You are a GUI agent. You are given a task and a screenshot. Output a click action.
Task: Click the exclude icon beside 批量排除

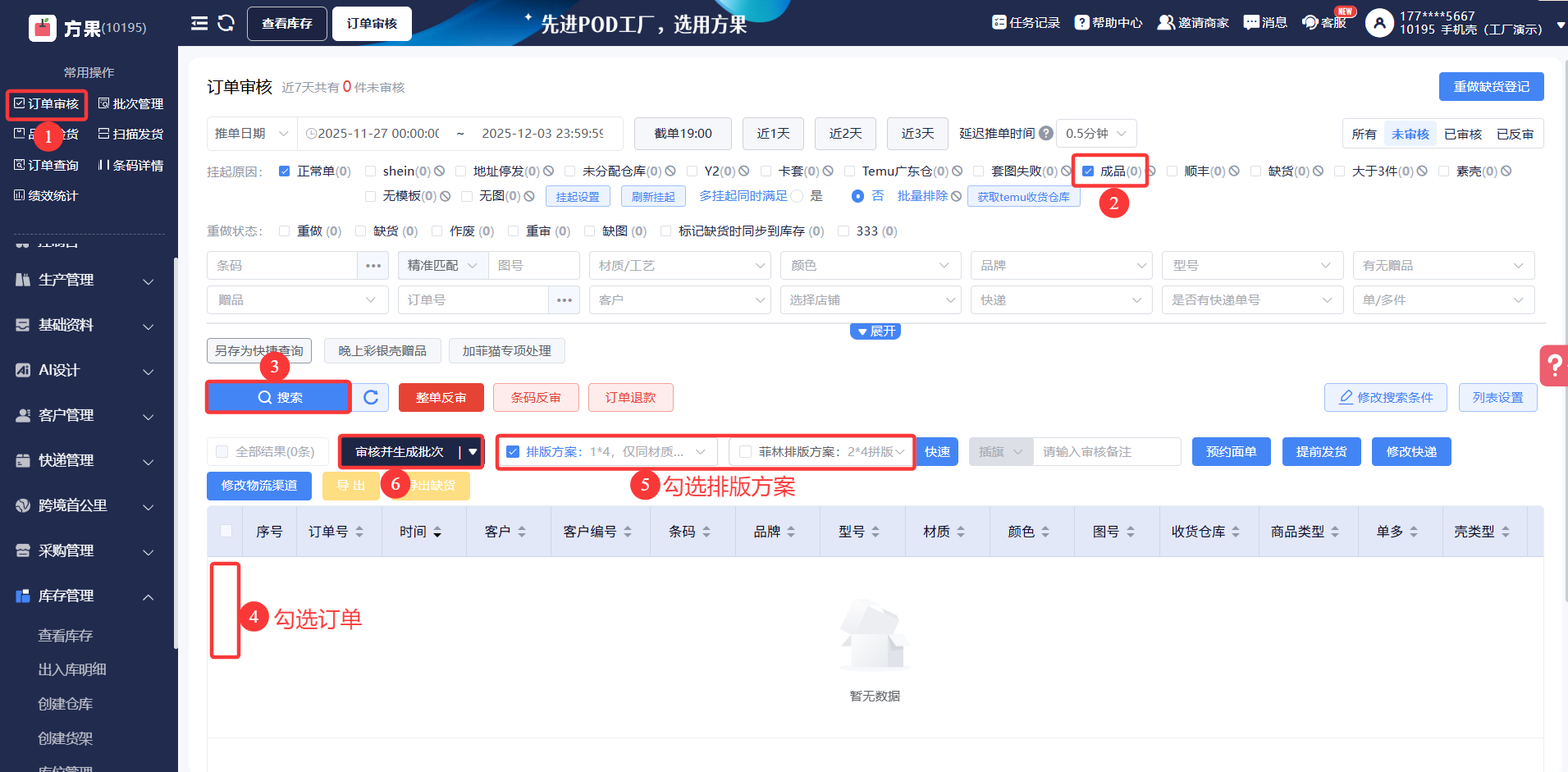(x=956, y=196)
